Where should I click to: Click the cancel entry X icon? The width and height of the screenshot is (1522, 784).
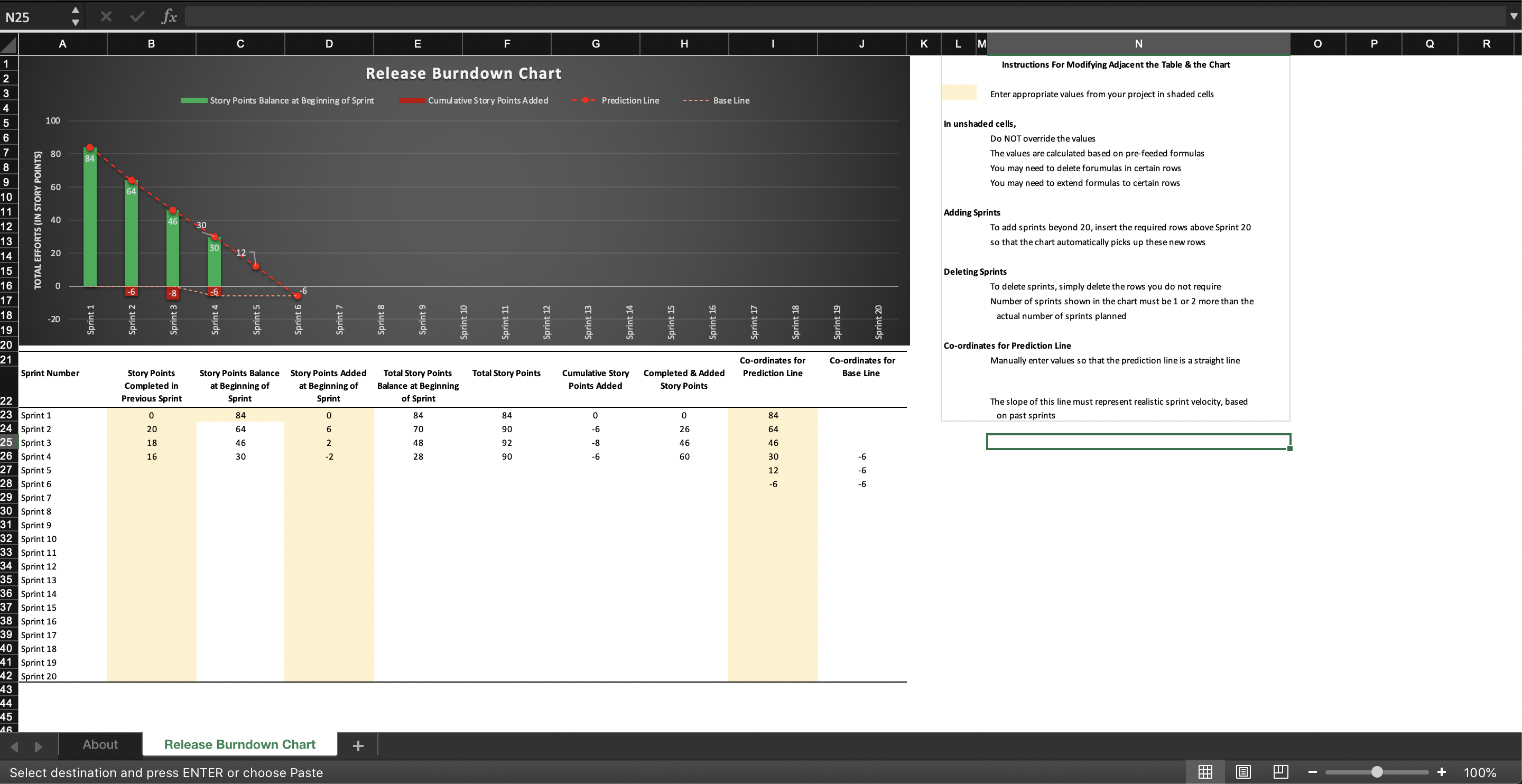pyautogui.click(x=106, y=16)
